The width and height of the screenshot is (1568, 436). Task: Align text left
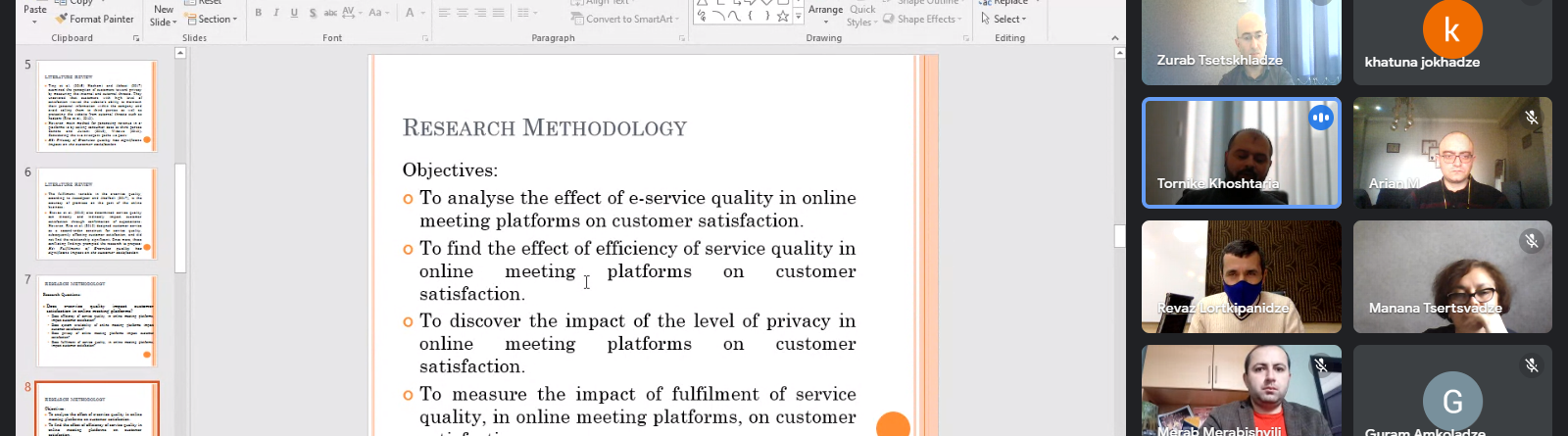point(444,13)
